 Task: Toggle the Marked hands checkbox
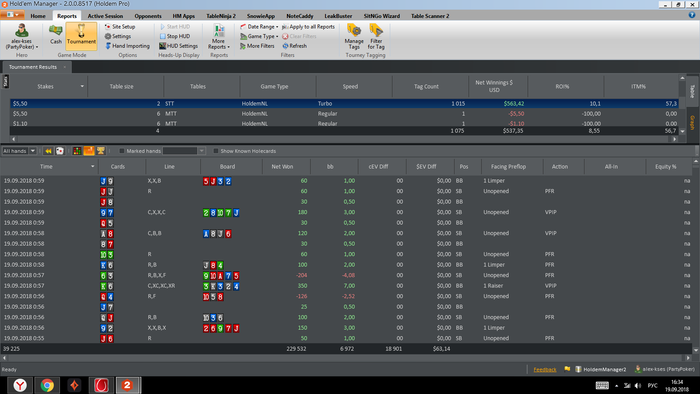[x=121, y=151]
